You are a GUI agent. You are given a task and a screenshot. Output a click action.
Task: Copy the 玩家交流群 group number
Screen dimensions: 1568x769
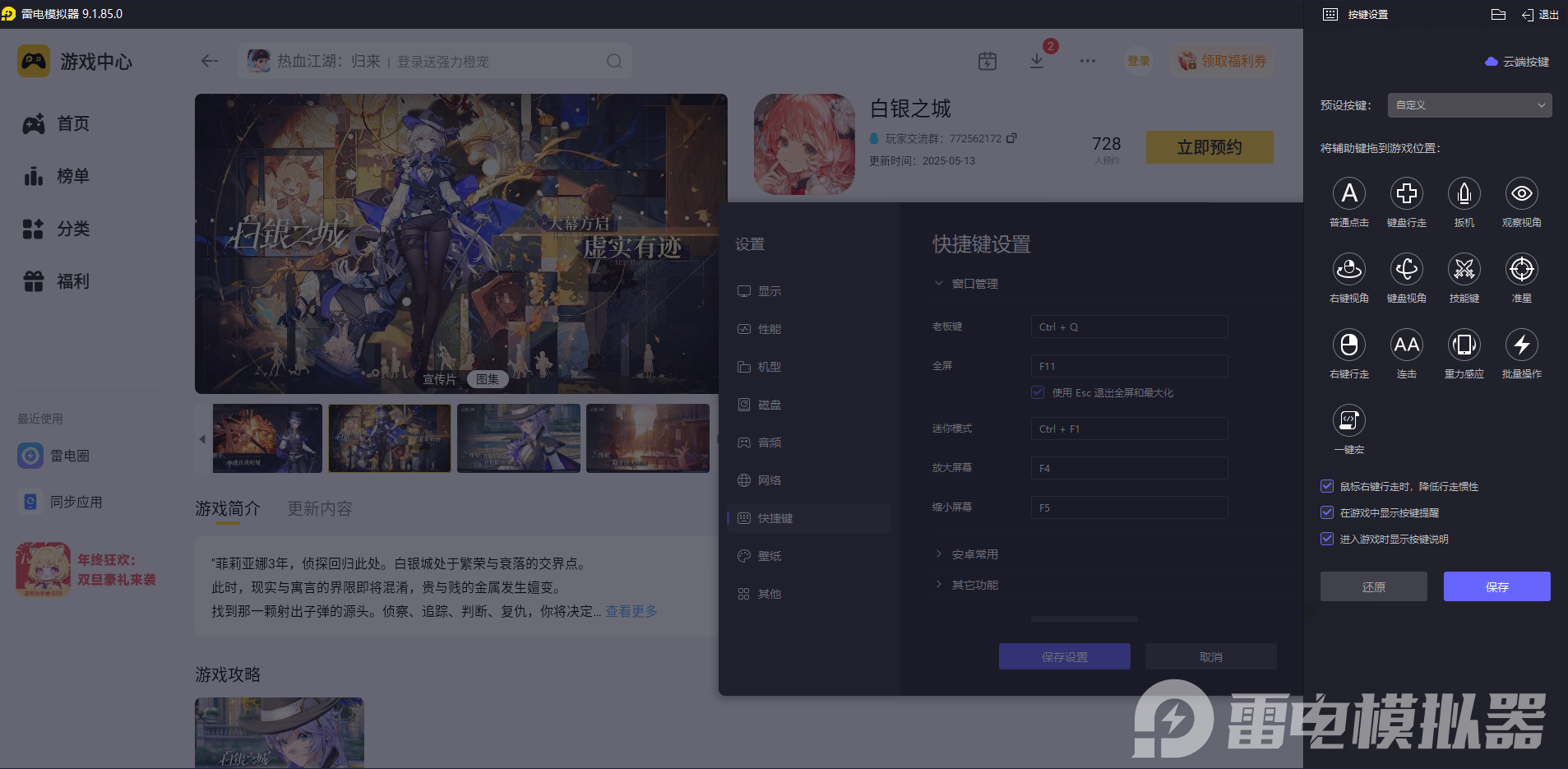tap(1011, 138)
